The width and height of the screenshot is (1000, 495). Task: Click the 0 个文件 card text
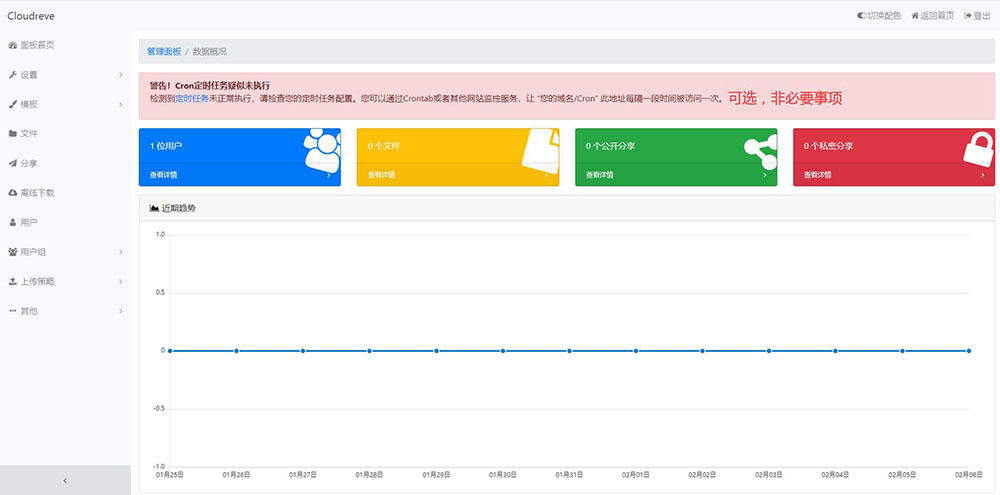coord(384,146)
